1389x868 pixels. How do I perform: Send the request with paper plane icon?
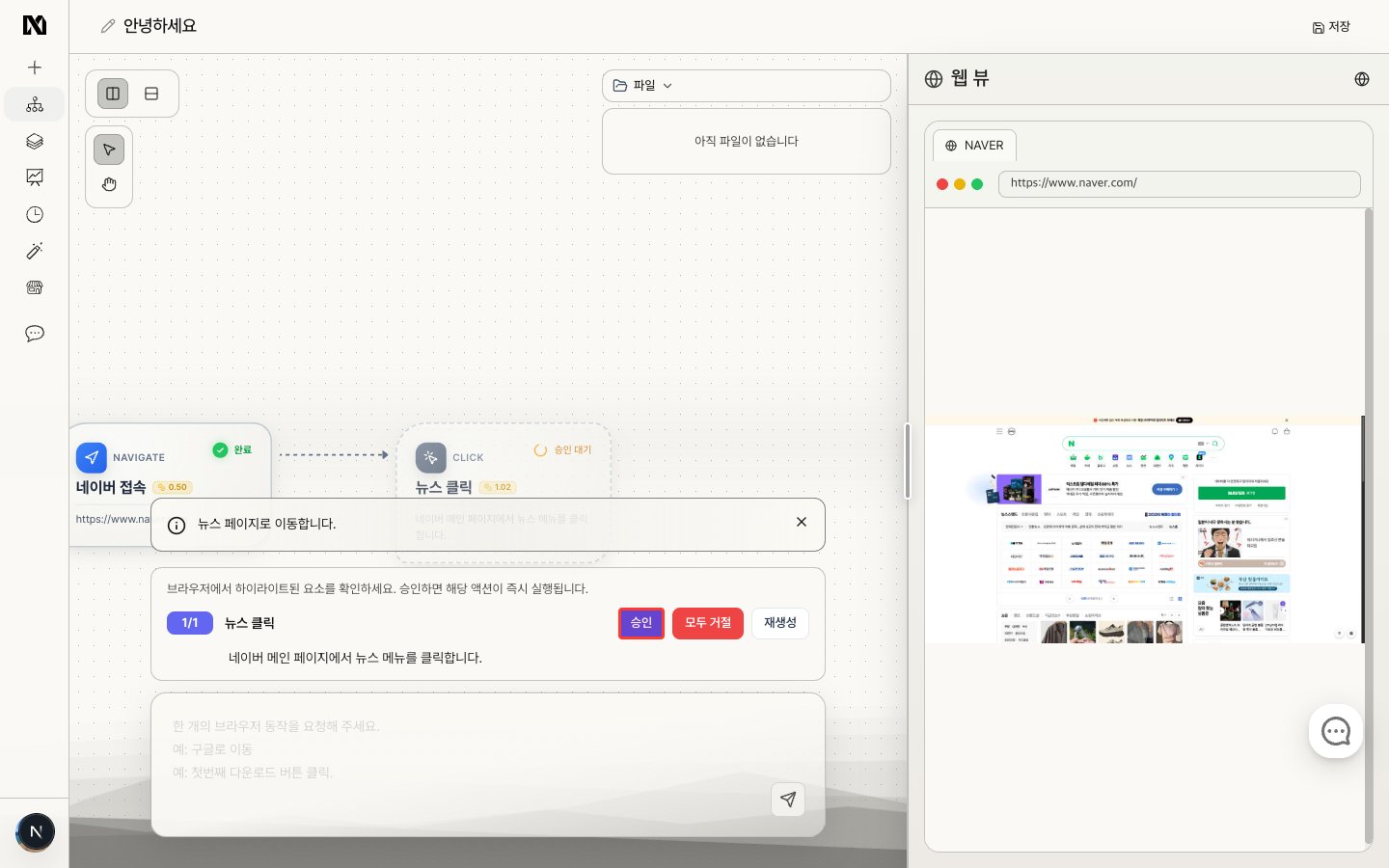click(788, 799)
